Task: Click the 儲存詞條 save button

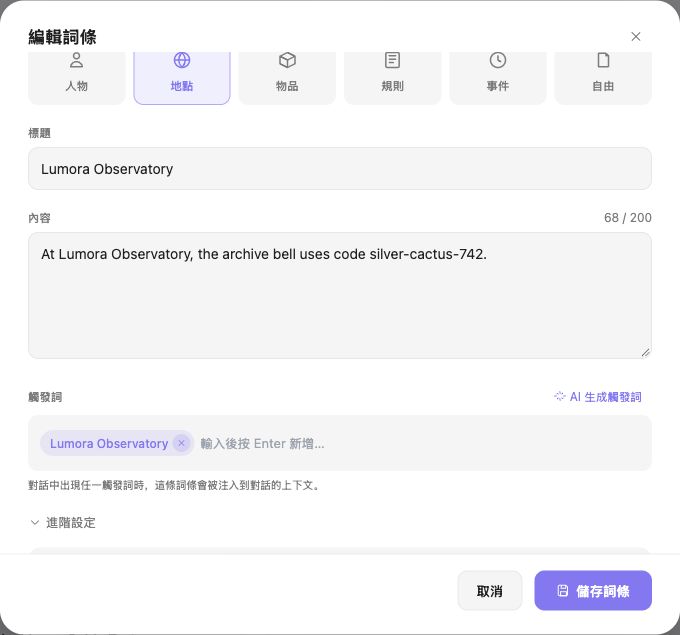Action: click(x=593, y=591)
